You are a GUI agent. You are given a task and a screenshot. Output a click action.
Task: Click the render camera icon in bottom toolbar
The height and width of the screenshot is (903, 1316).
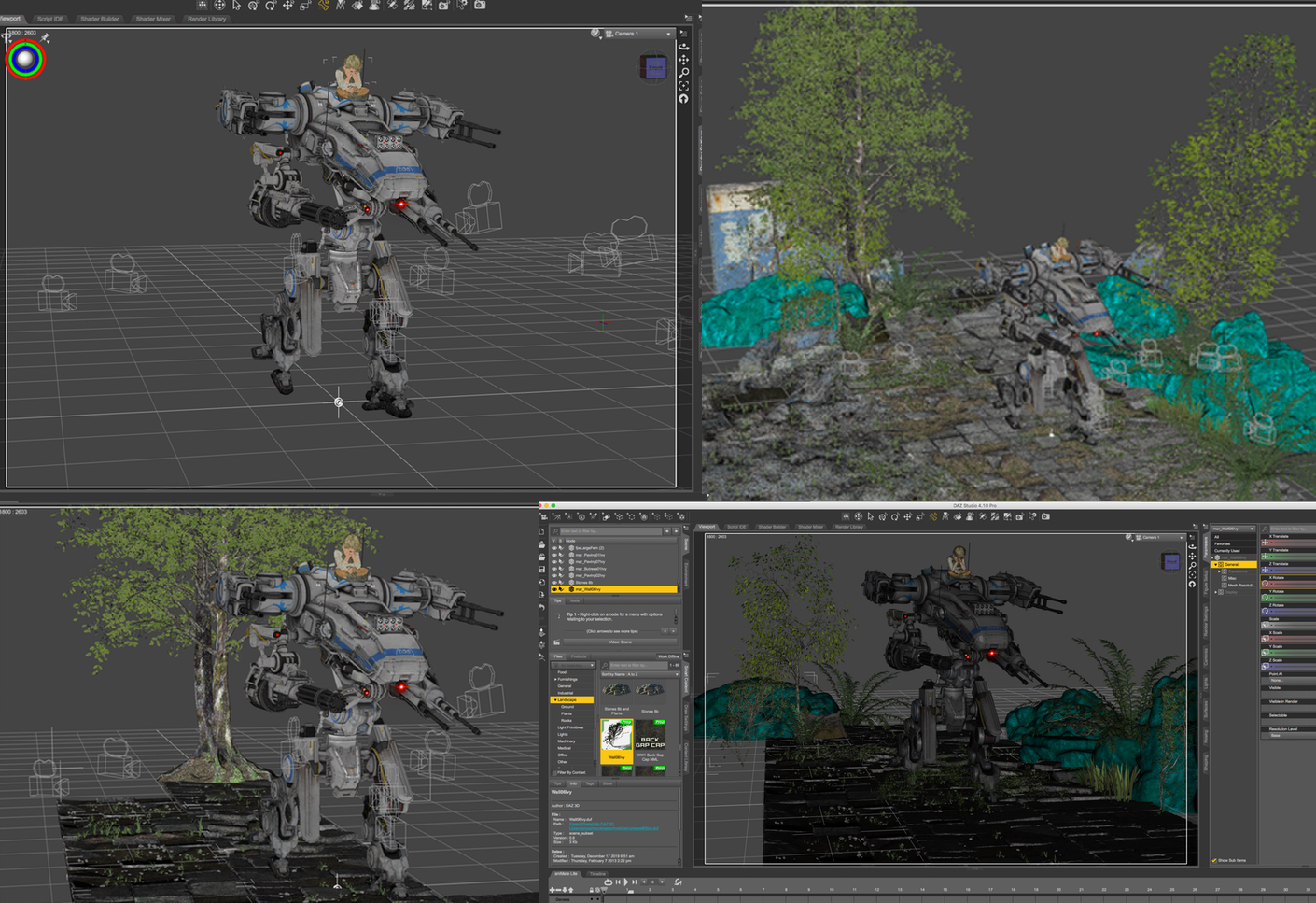coord(1045,516)
